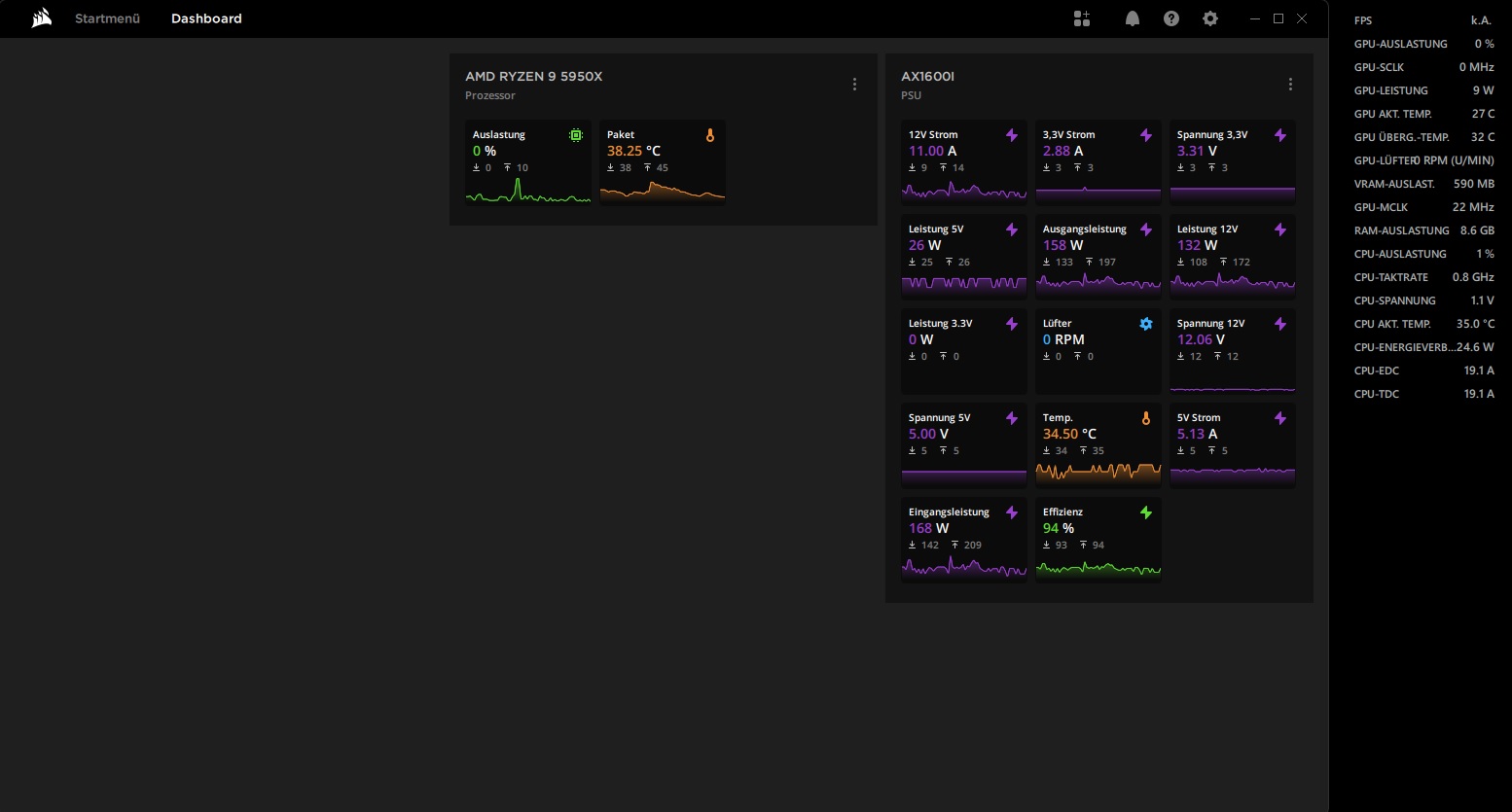Open AMD Ryzen 9 5950X options menu
Viewport: 1512px width, 812px height.
[x=854, y=85]
